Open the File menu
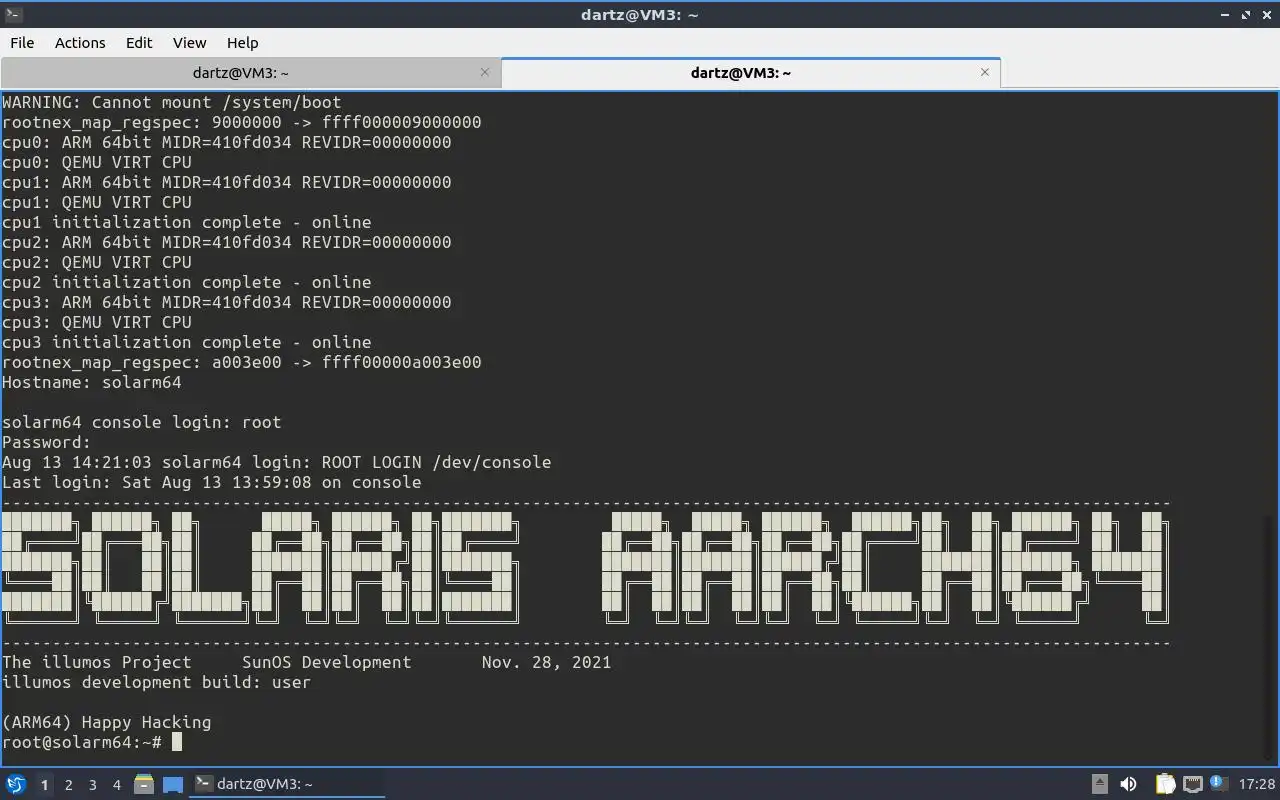 point(22,43)
